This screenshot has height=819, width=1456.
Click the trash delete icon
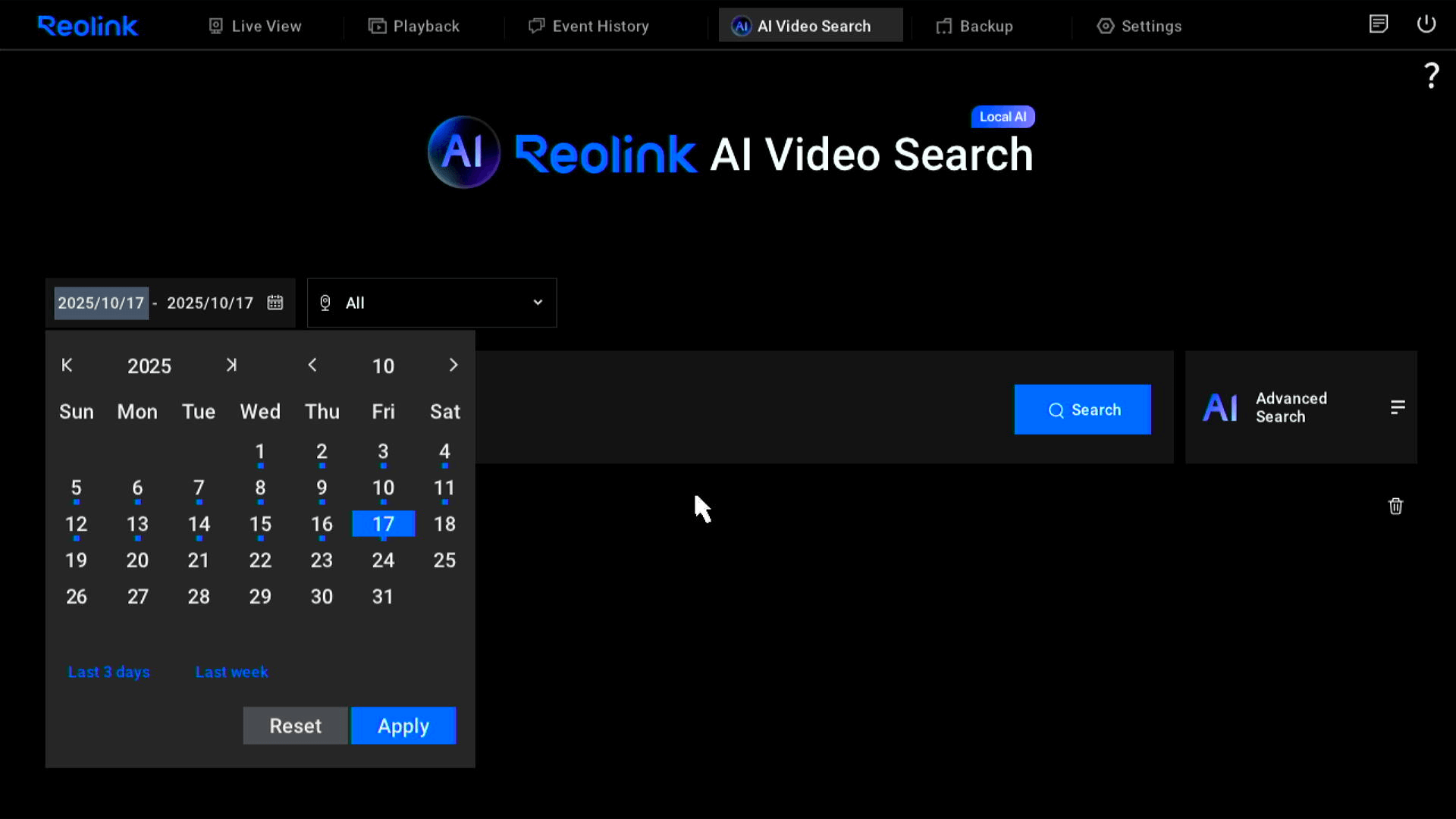coord(1395,506)
